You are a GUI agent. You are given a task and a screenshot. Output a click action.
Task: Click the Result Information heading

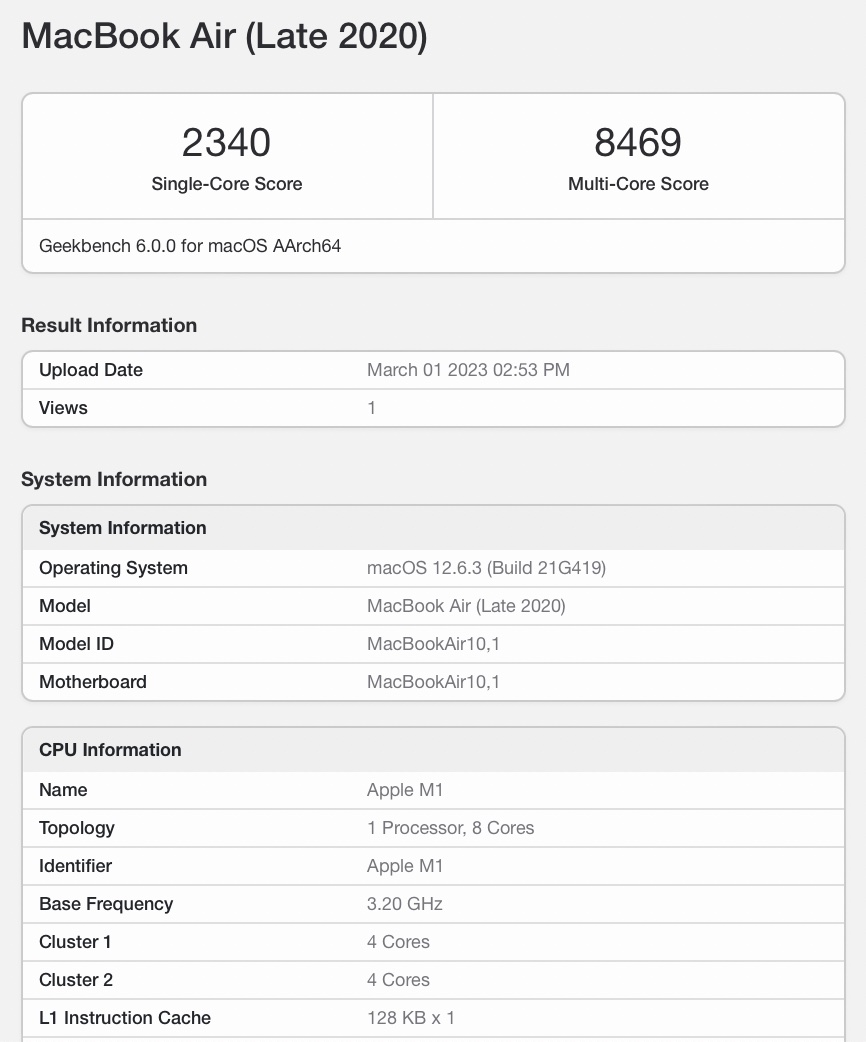[109, 325]
